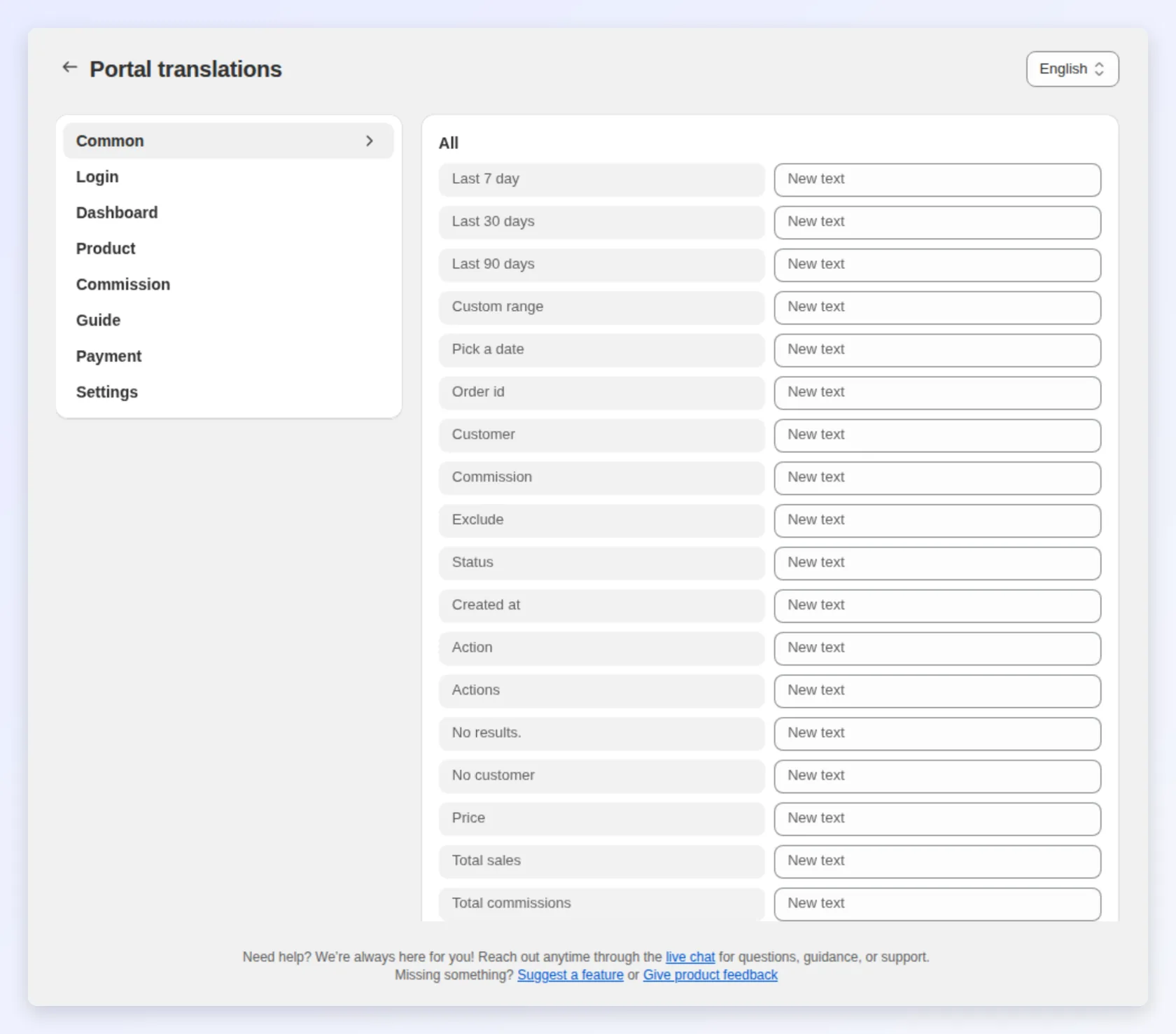Select the New text field for Custom range
This screenshot has width=1176, height=1034.
937,307
